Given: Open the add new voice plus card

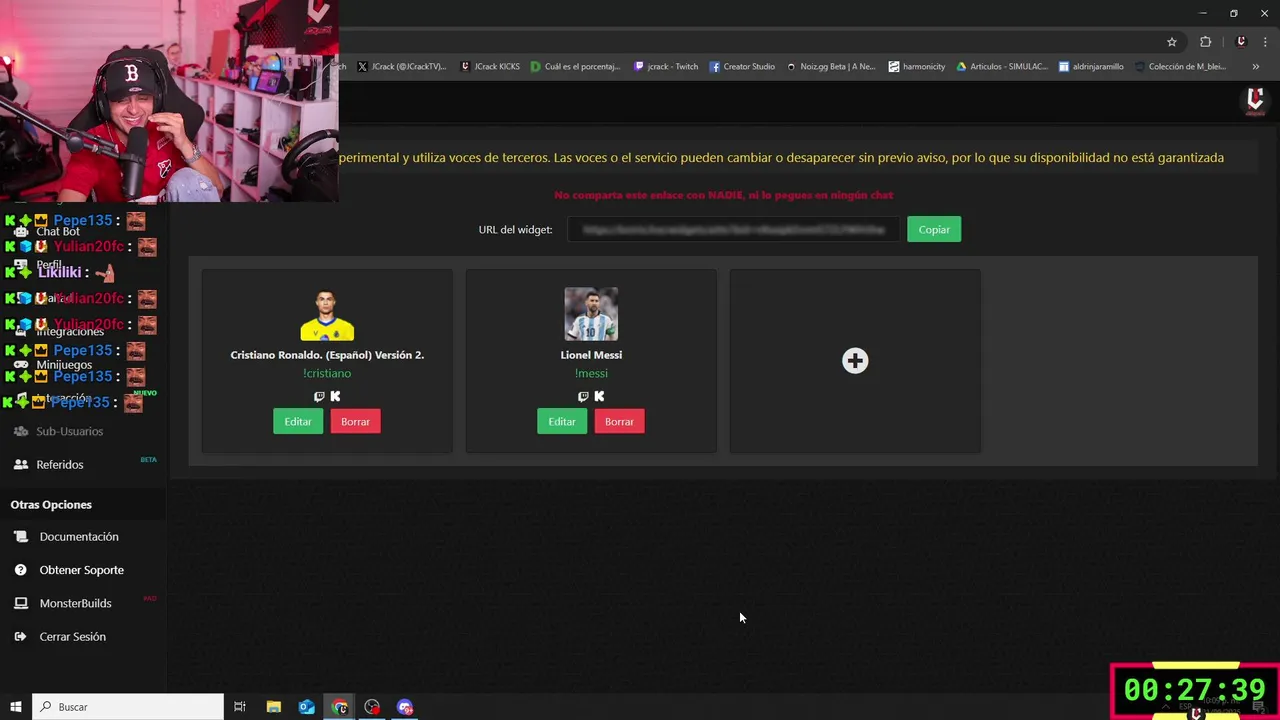Looking at the screenshot, I should click(x=855, y=361).
